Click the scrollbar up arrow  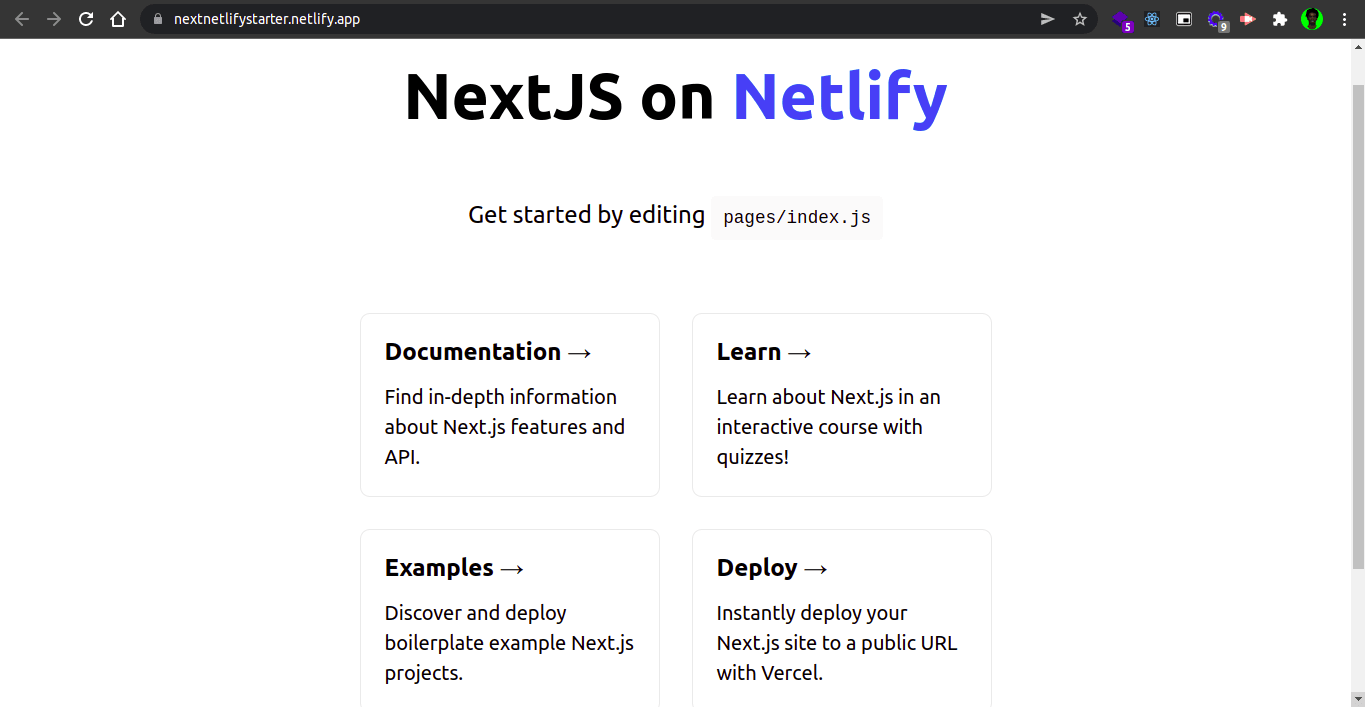click(x=1357, y=47)
